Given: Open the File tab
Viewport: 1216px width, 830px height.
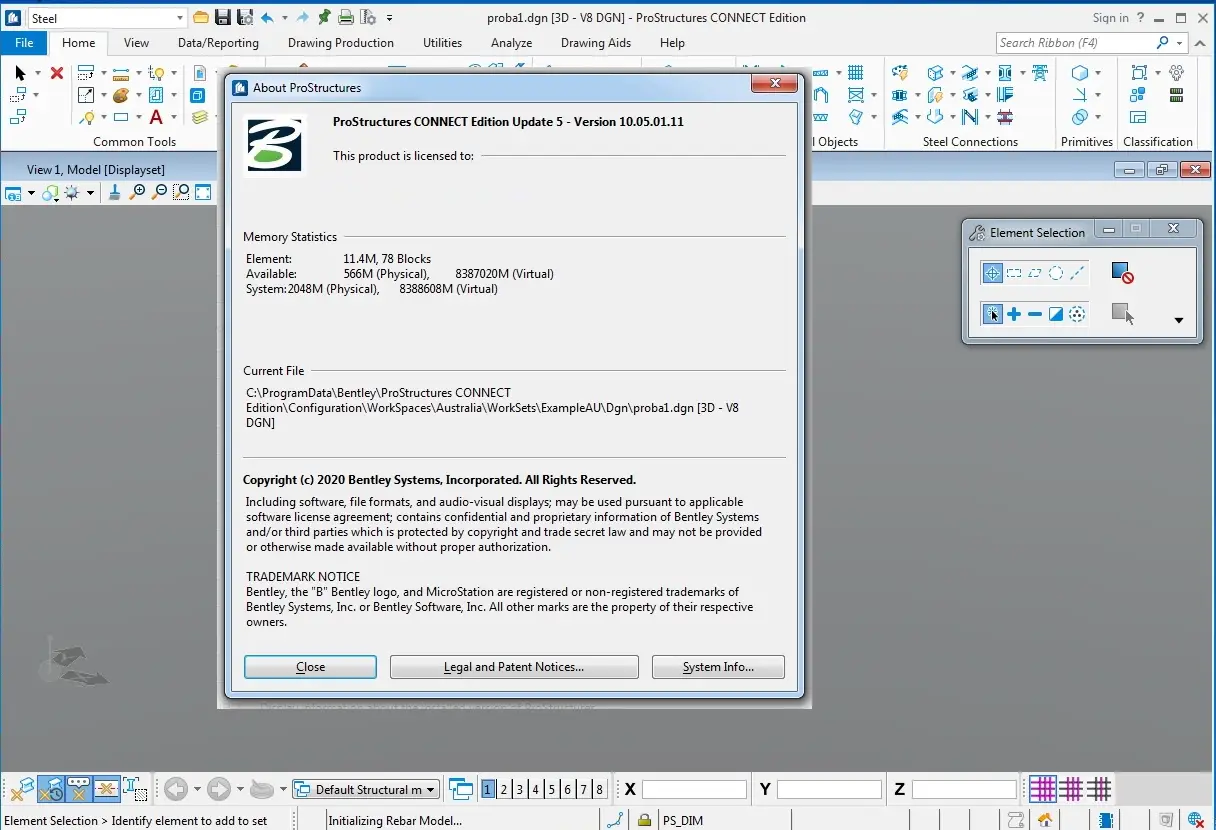Looking at the screenshot, I should click(x=24, y=43).
